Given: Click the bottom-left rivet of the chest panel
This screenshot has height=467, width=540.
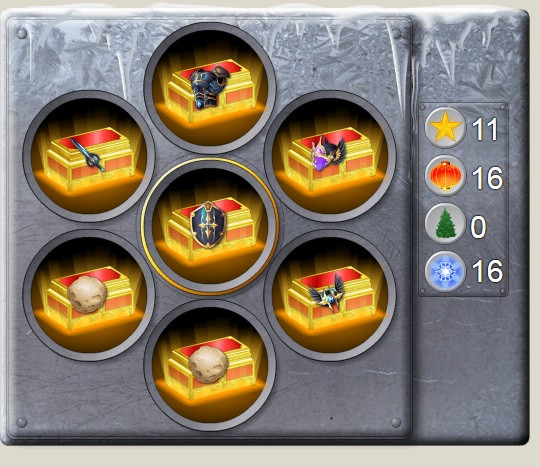Looking at the screenshot, I should click(x=22, y=422).
